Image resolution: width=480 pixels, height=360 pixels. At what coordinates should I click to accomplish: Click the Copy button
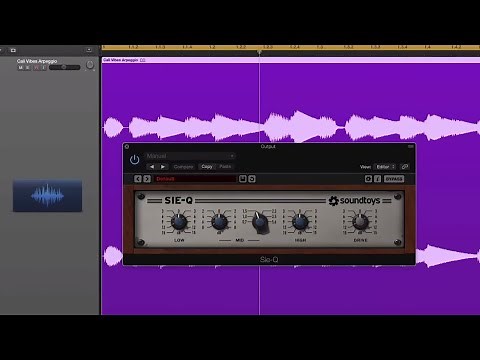click(207, 167)
